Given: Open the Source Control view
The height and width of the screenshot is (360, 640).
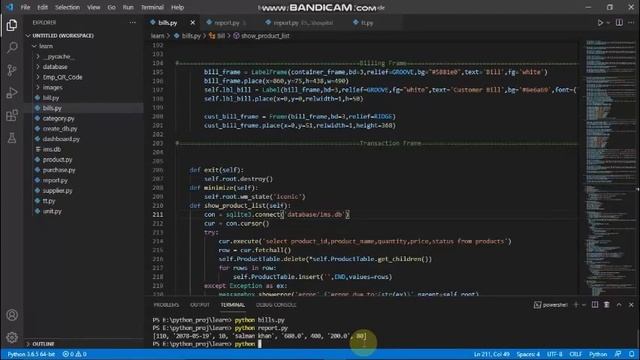Looking at the screenshot, I should pos(12,70).
